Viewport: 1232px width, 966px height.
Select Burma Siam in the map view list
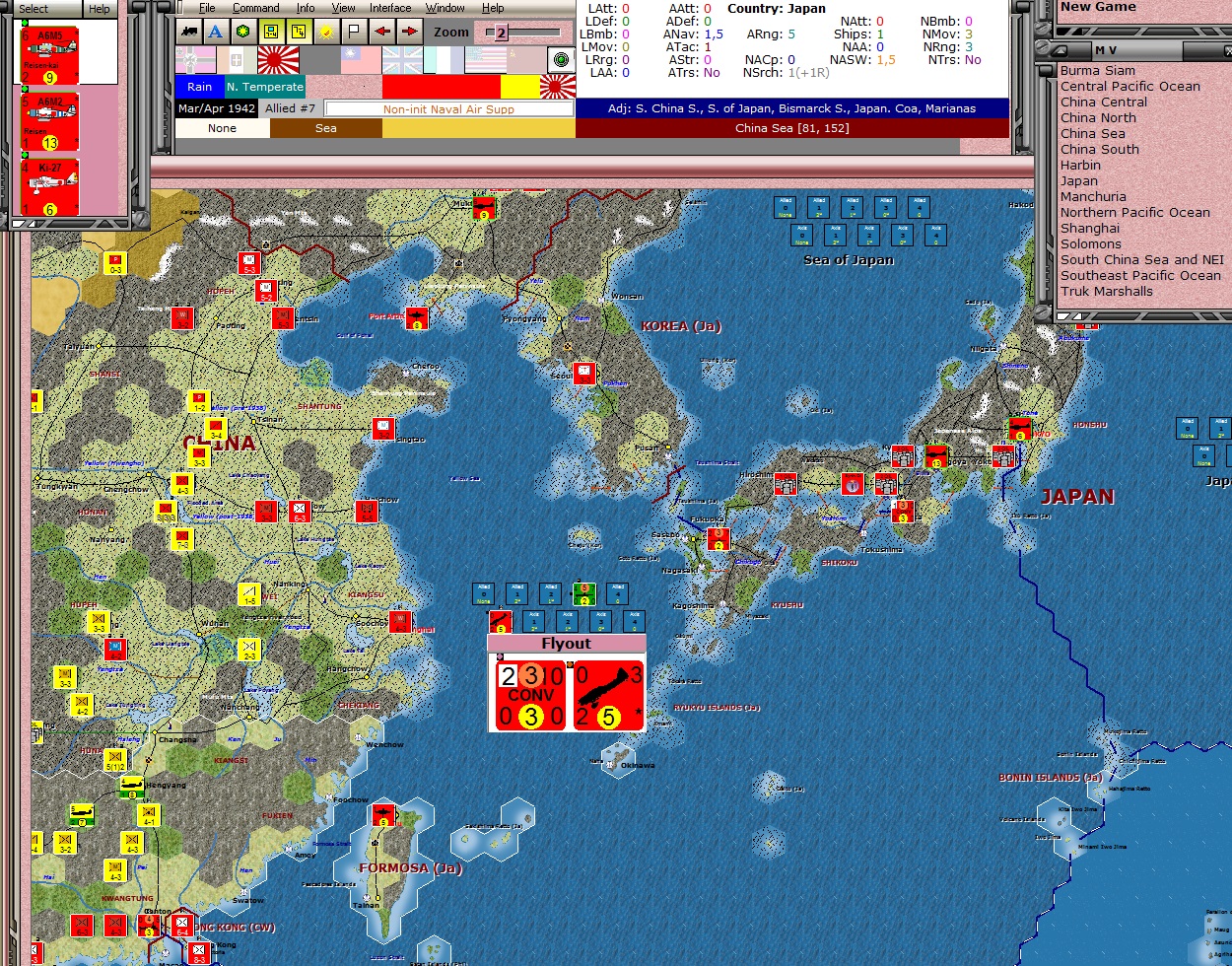[x=1098, y=71]
